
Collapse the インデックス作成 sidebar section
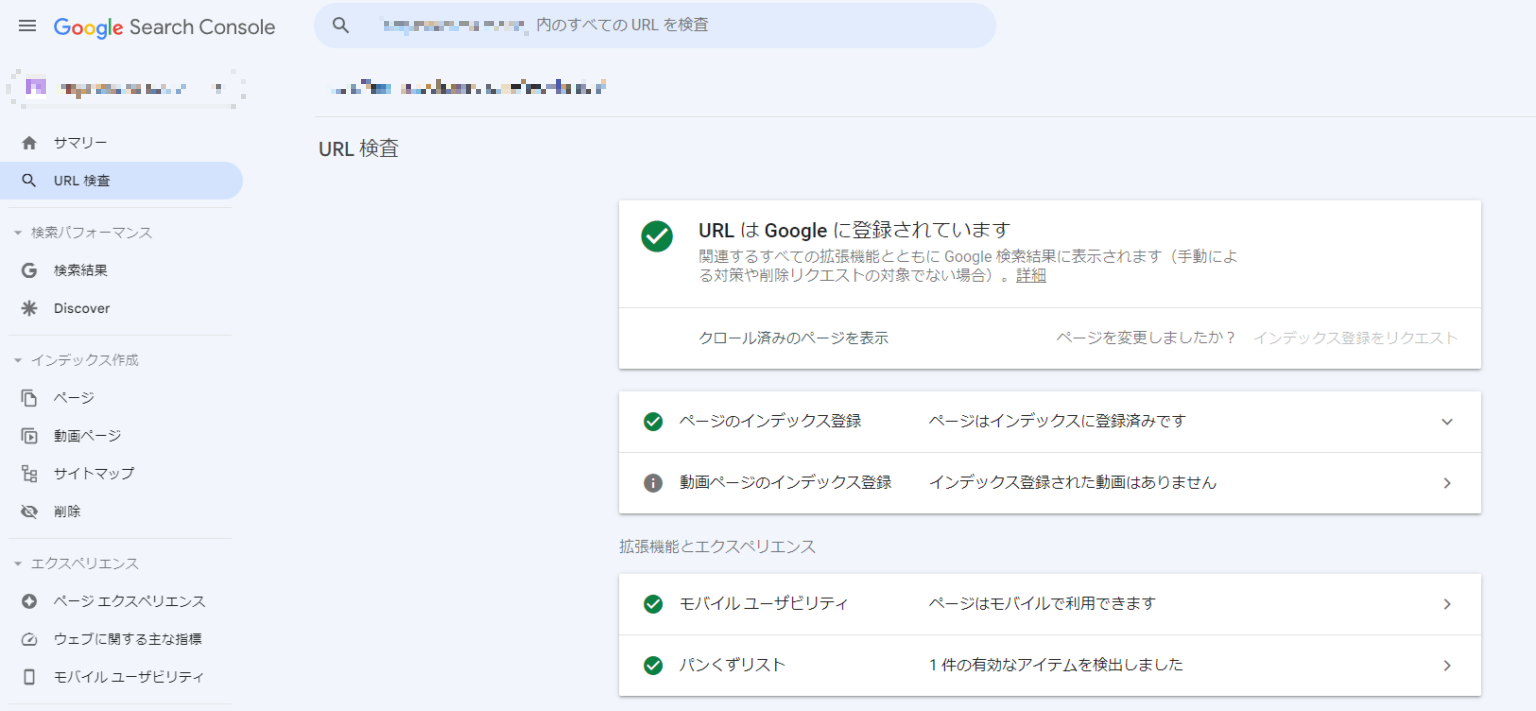pyautogui.click(x=18, y=360)
